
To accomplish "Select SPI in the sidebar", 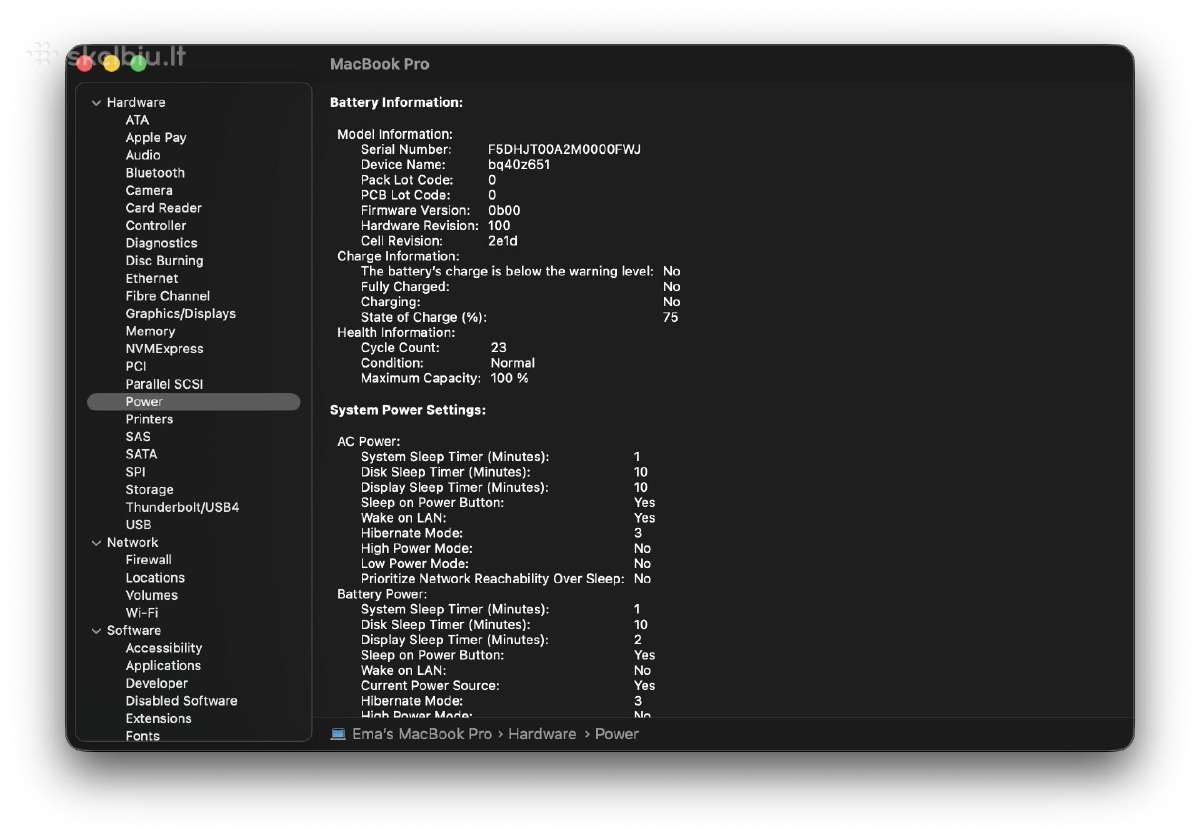I will click(x=135, y=472).
